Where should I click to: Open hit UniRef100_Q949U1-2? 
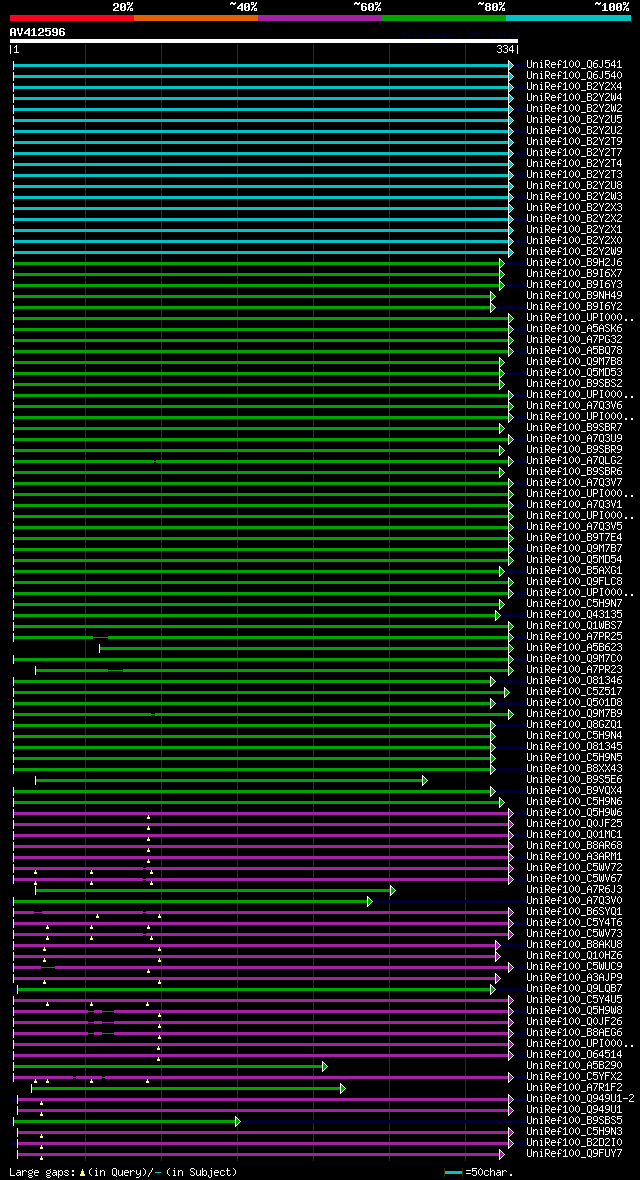[x=581, y=1099]
